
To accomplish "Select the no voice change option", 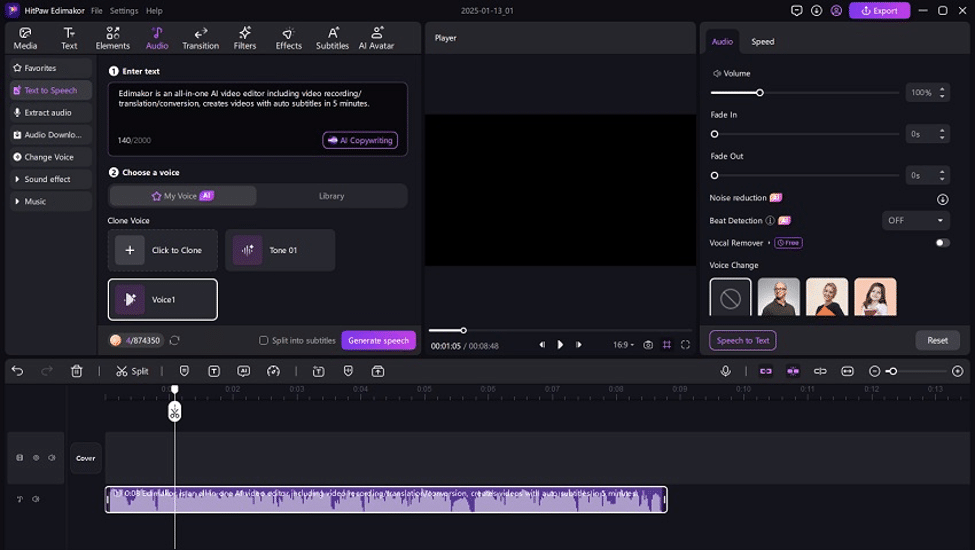I will (730, 298).
